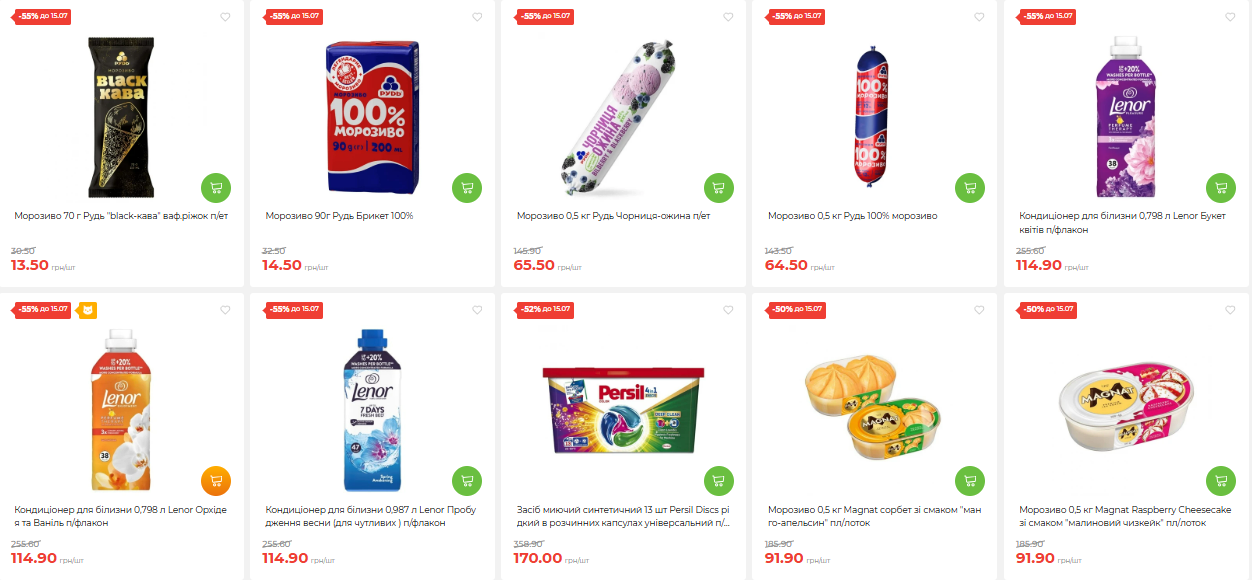
Task: Add Black-кава ice cream cone to cart
Action: coord(216,187)
